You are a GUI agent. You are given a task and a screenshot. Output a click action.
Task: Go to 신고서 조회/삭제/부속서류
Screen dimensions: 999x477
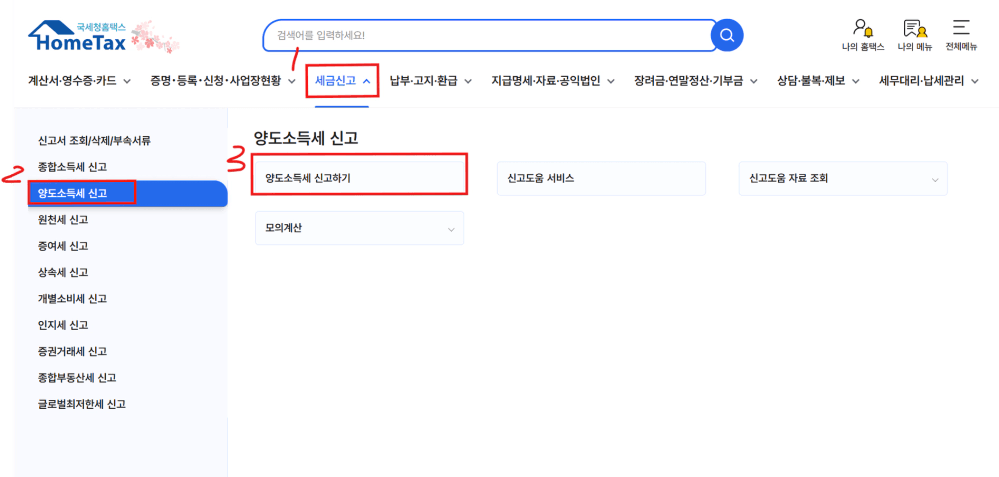tap(94, 141)
